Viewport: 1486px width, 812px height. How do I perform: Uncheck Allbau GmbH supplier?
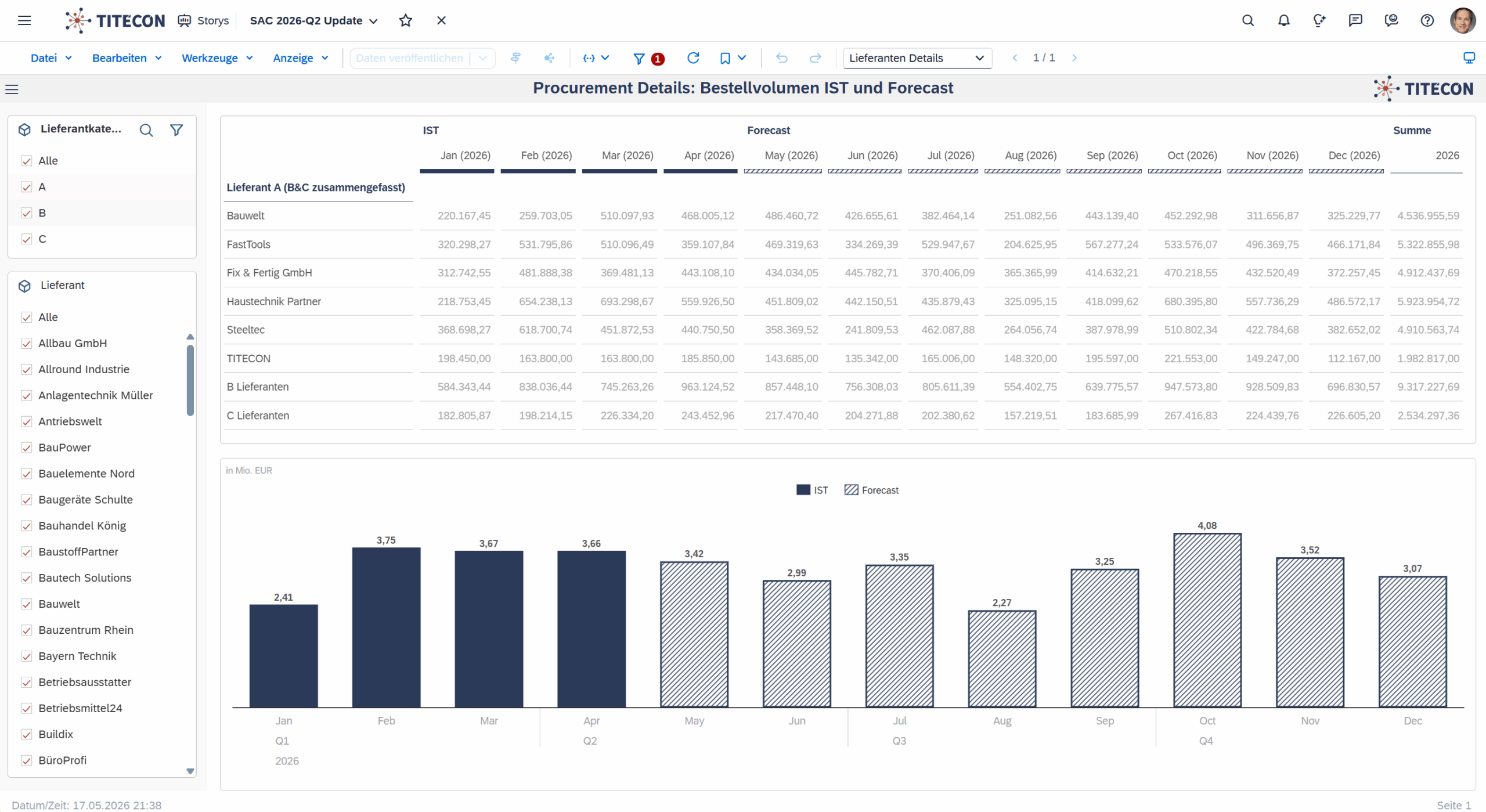click(26, 344)
